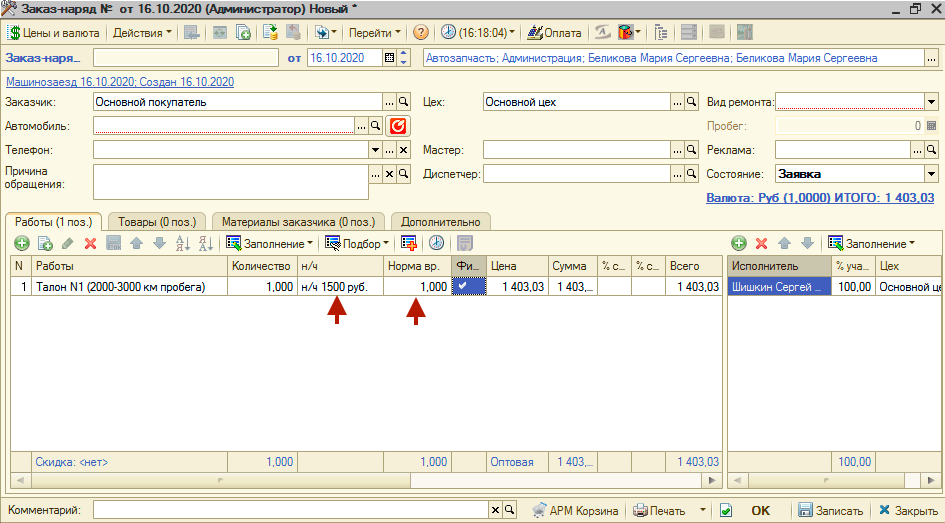The height and width of the screenshot is (523, 945).
Task: Click the tree structure icon in top toolbar
Action: pyautogui.click(x=661, y=33)
